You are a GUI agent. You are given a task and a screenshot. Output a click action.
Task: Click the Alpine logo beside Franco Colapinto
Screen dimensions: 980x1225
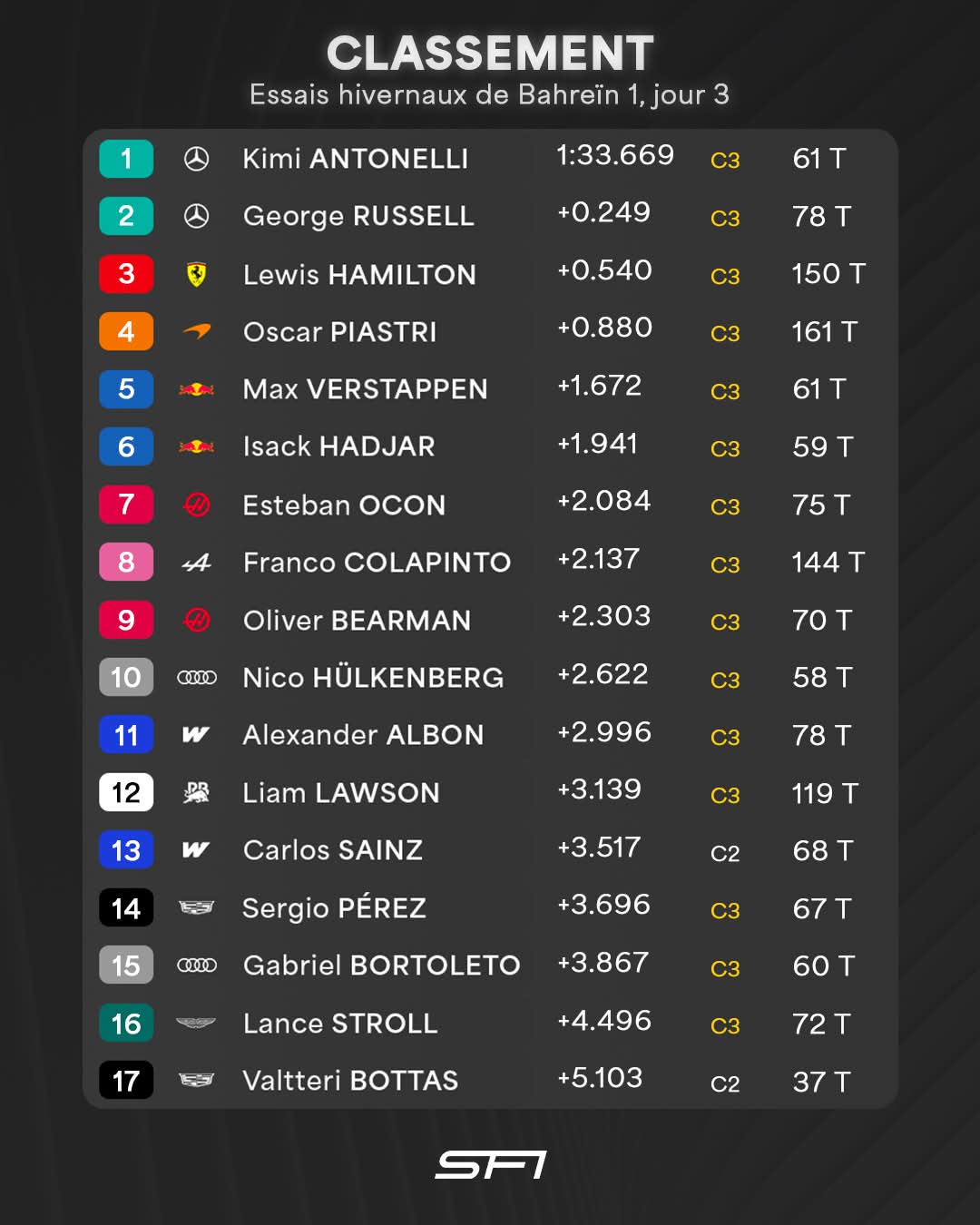[x=196, y=563]
